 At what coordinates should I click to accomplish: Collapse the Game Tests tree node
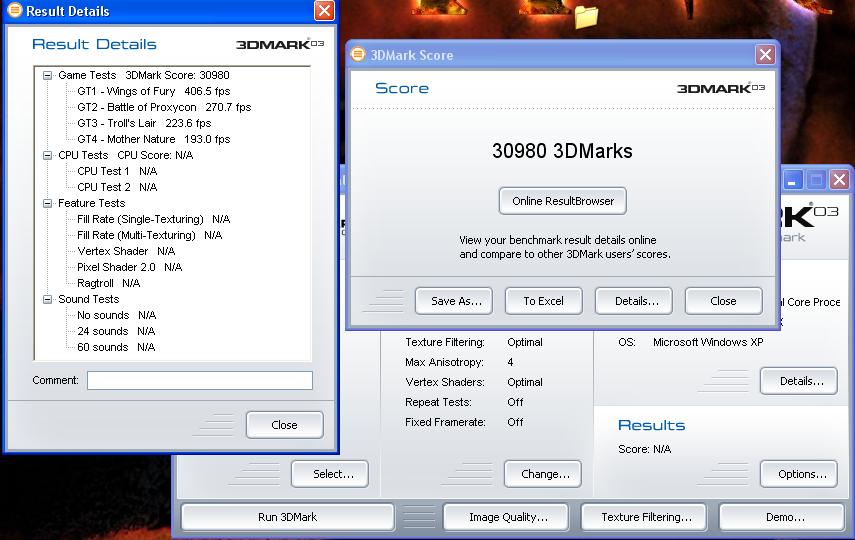click(47, 75)
